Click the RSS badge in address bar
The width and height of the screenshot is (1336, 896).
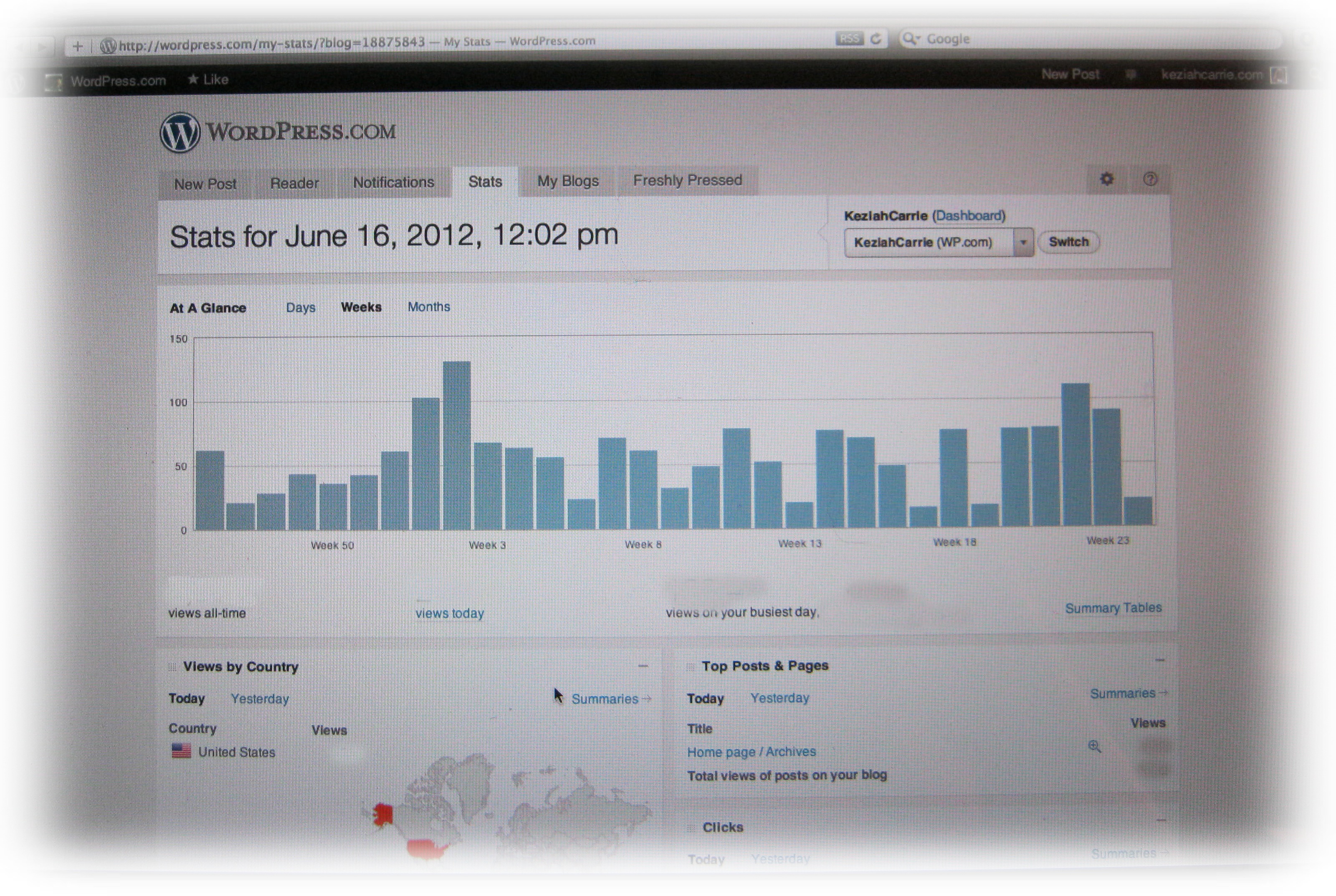(x=849, y=39)
